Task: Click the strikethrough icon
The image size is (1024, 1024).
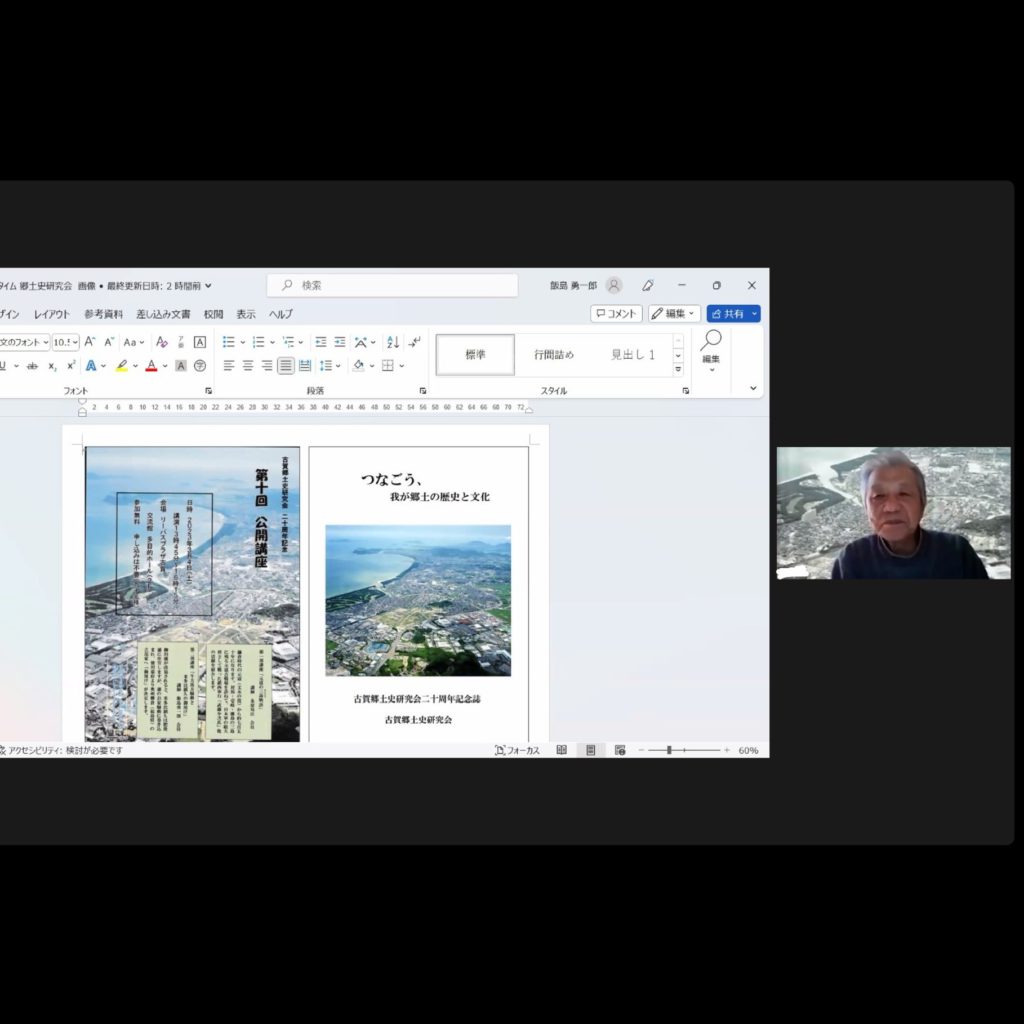Action: (x=32, y=366)
